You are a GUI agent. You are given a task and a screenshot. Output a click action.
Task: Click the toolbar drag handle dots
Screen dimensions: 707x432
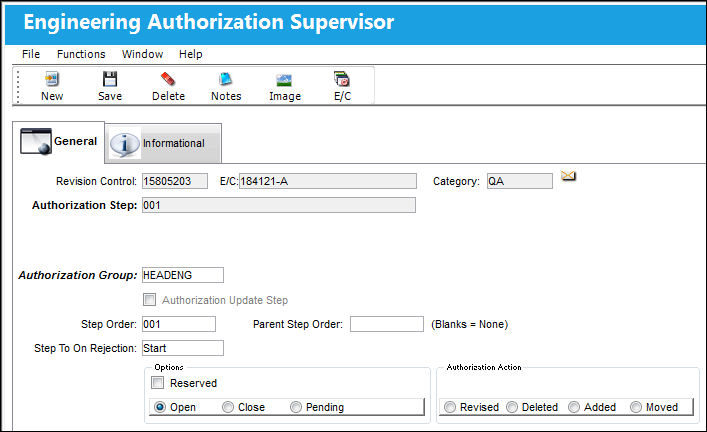click(18, 86)
